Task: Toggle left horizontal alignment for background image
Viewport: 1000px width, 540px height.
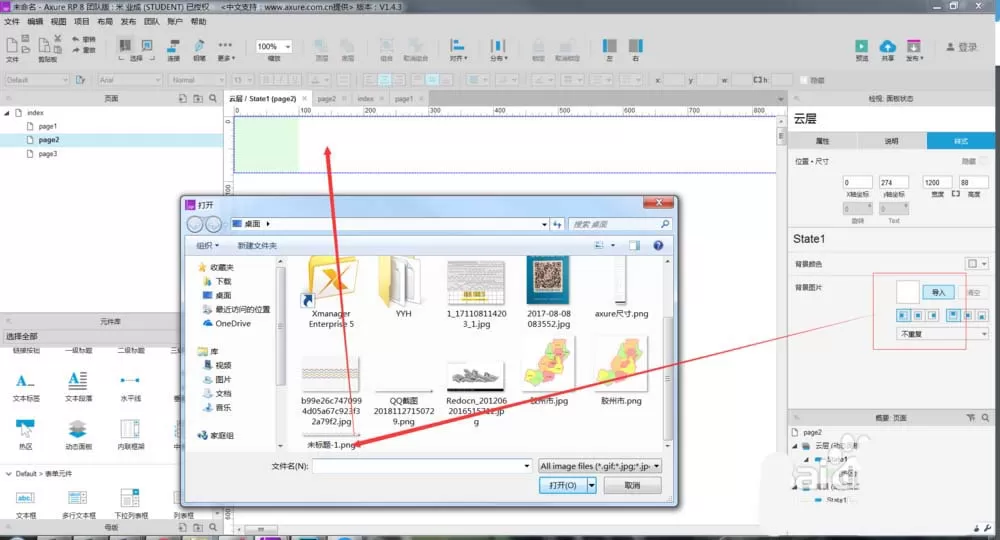Action: tap(902, 316)
